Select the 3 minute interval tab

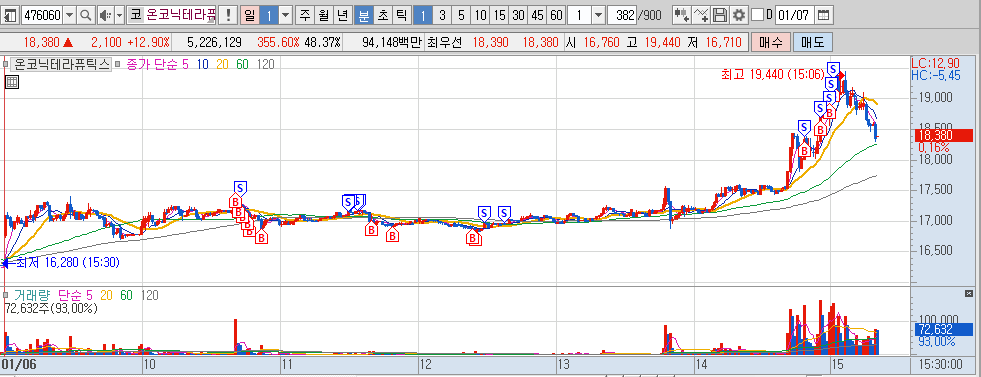coord(442,14)
